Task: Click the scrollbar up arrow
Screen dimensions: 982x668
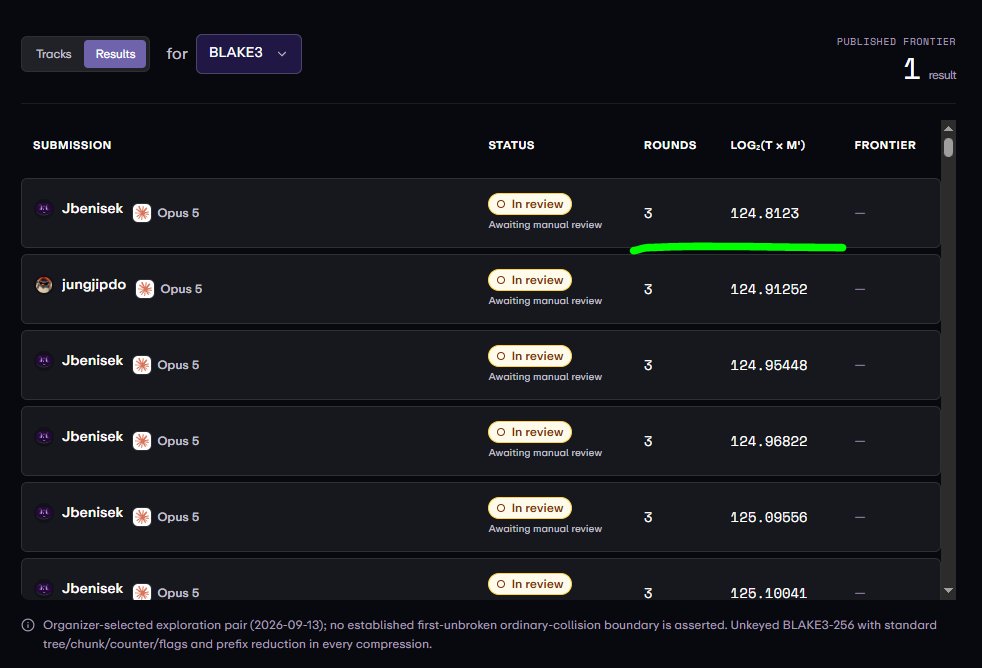Action: point(948,128)
